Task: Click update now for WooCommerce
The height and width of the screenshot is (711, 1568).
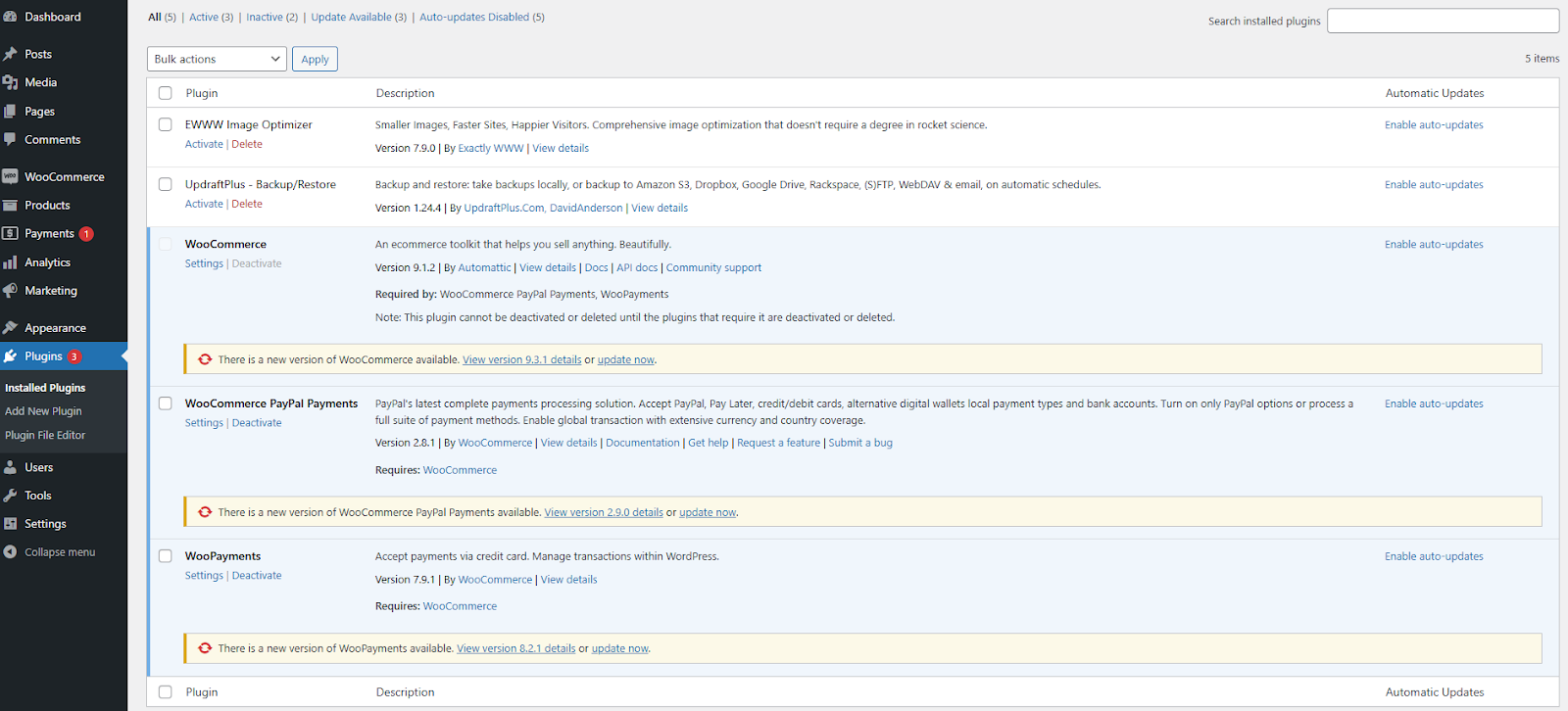Action: [626, 359]
